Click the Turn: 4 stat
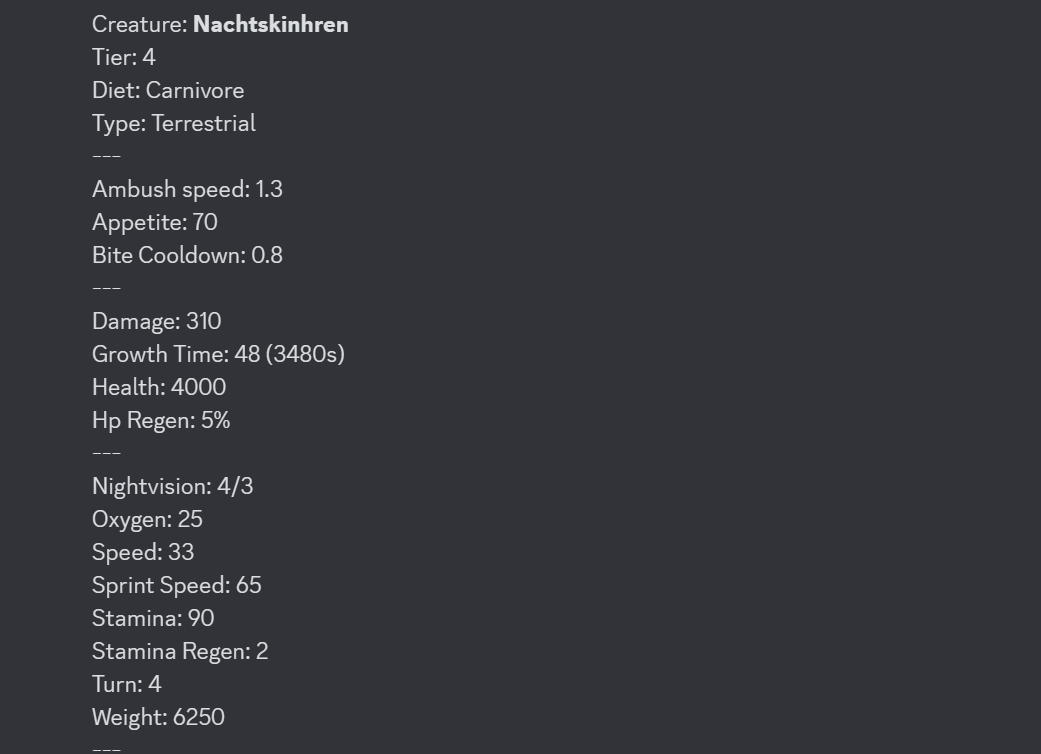This screenshot has width=1041, height=754. tap(127, 684)
